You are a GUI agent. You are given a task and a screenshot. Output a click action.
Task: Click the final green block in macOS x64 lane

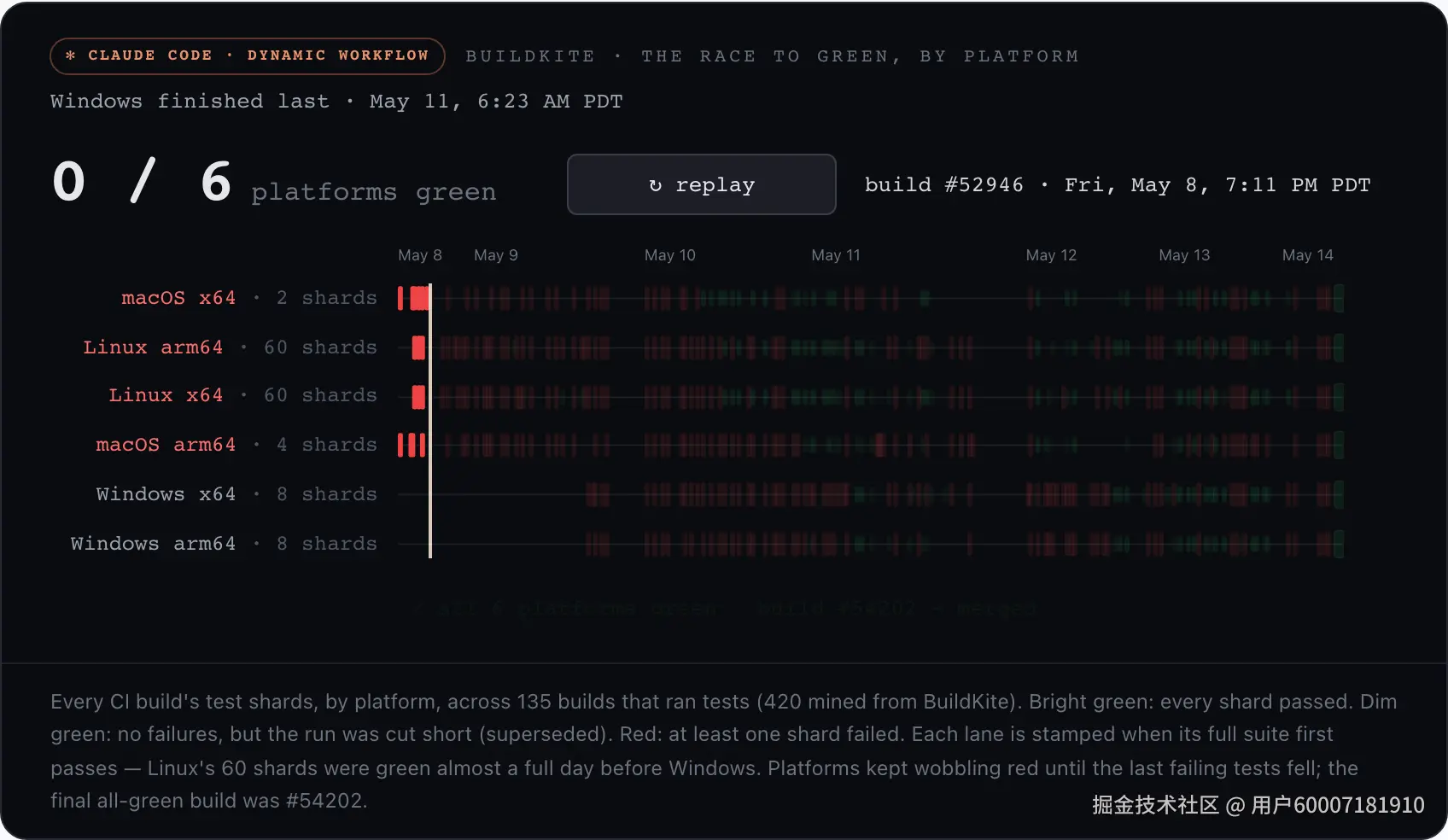click(1339, 298)
